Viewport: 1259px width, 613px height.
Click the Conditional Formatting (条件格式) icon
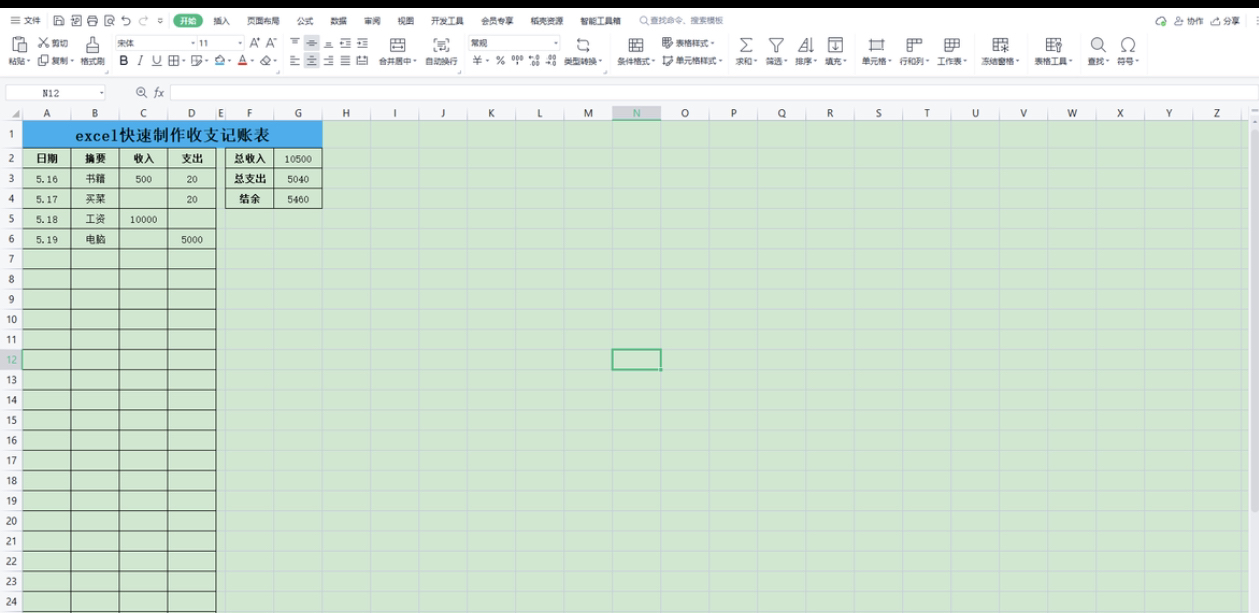click(x=635, y=45)
